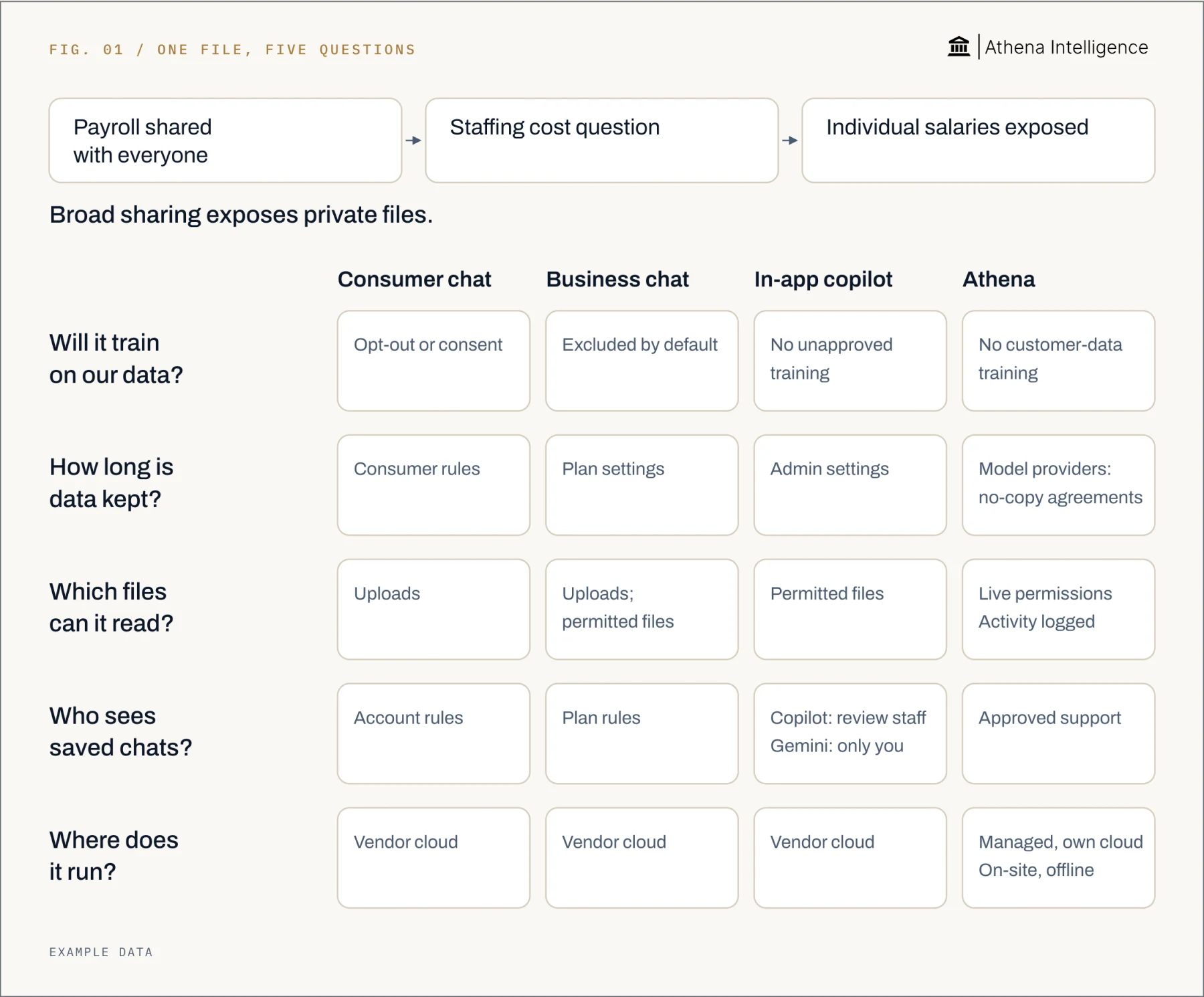The image size is (1204, 997).
Task: Click the 'Individual salaries exposed' box
Action: [979, 141]
